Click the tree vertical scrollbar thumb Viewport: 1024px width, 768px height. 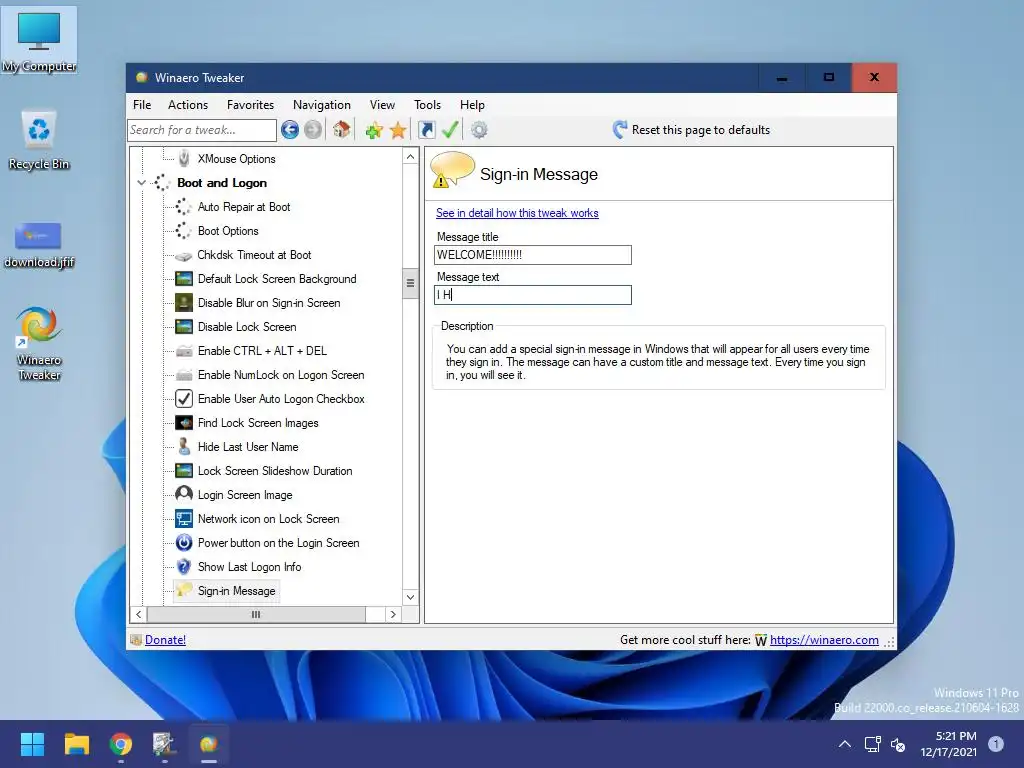[410, 283]
